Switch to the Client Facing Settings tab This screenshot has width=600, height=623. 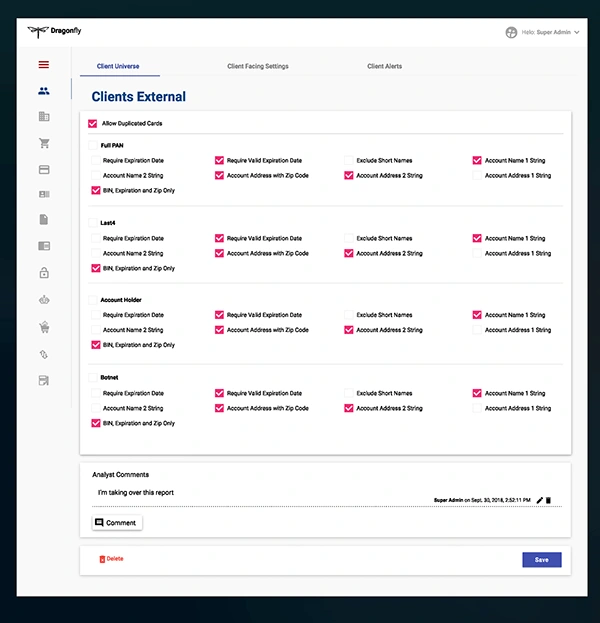click(258, 66)
